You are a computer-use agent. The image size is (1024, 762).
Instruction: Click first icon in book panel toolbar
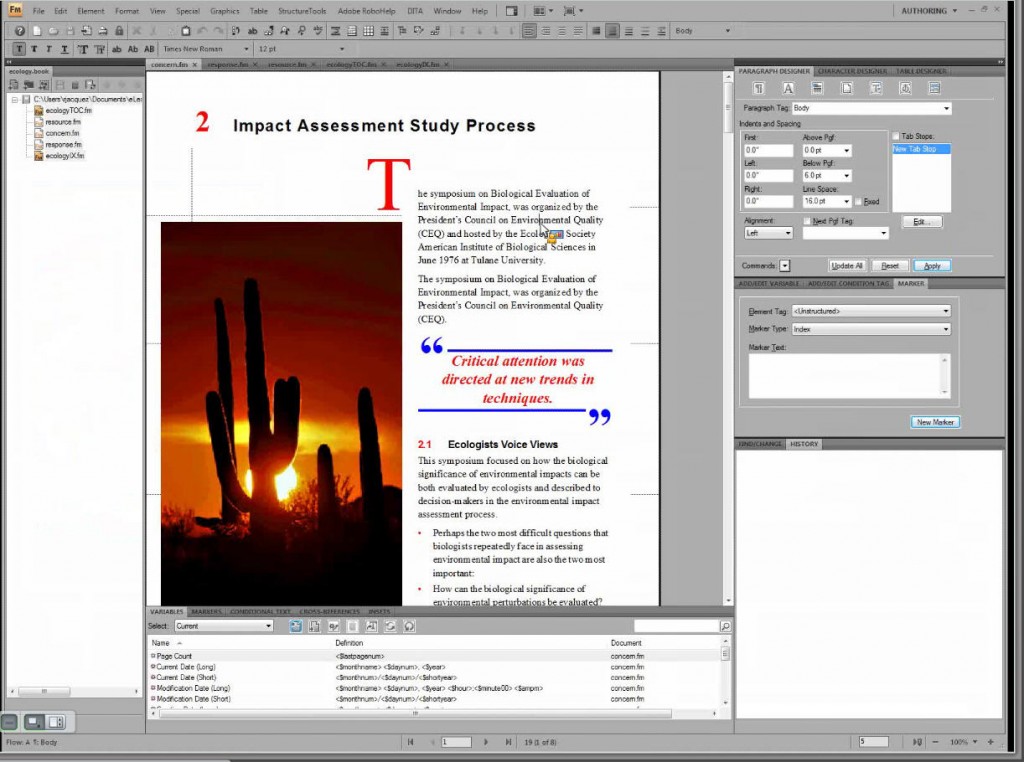pos(13,85)
